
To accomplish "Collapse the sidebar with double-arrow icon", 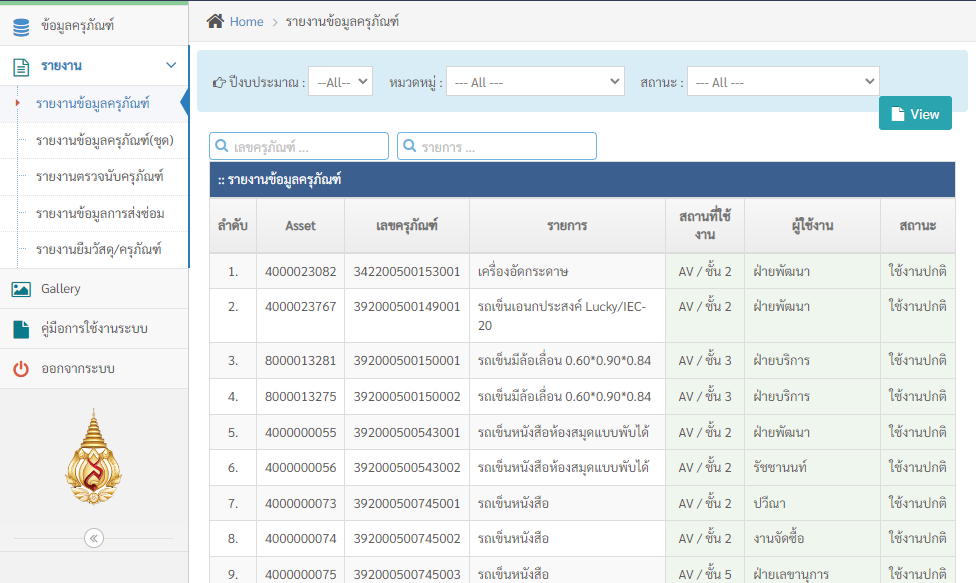I will coord(94,538).
